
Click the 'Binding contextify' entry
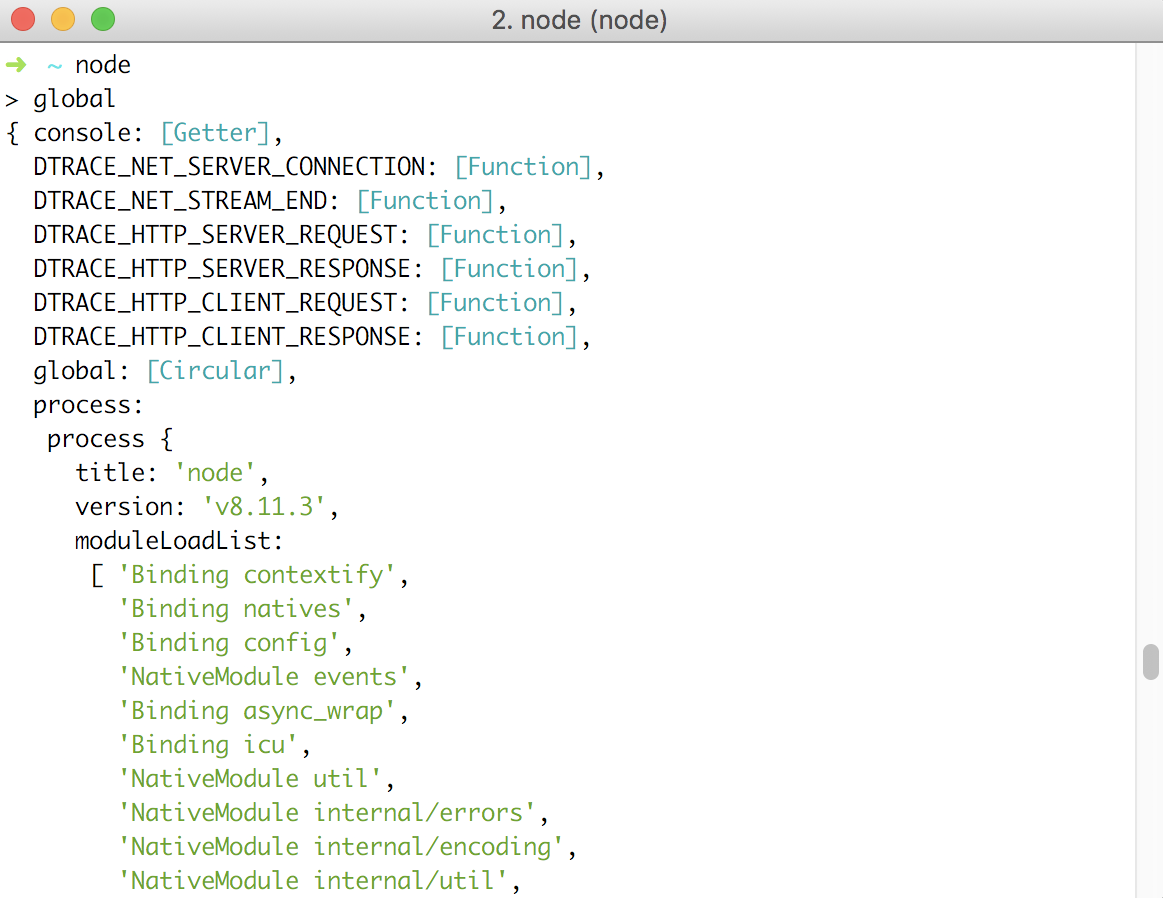click(257, 575)
